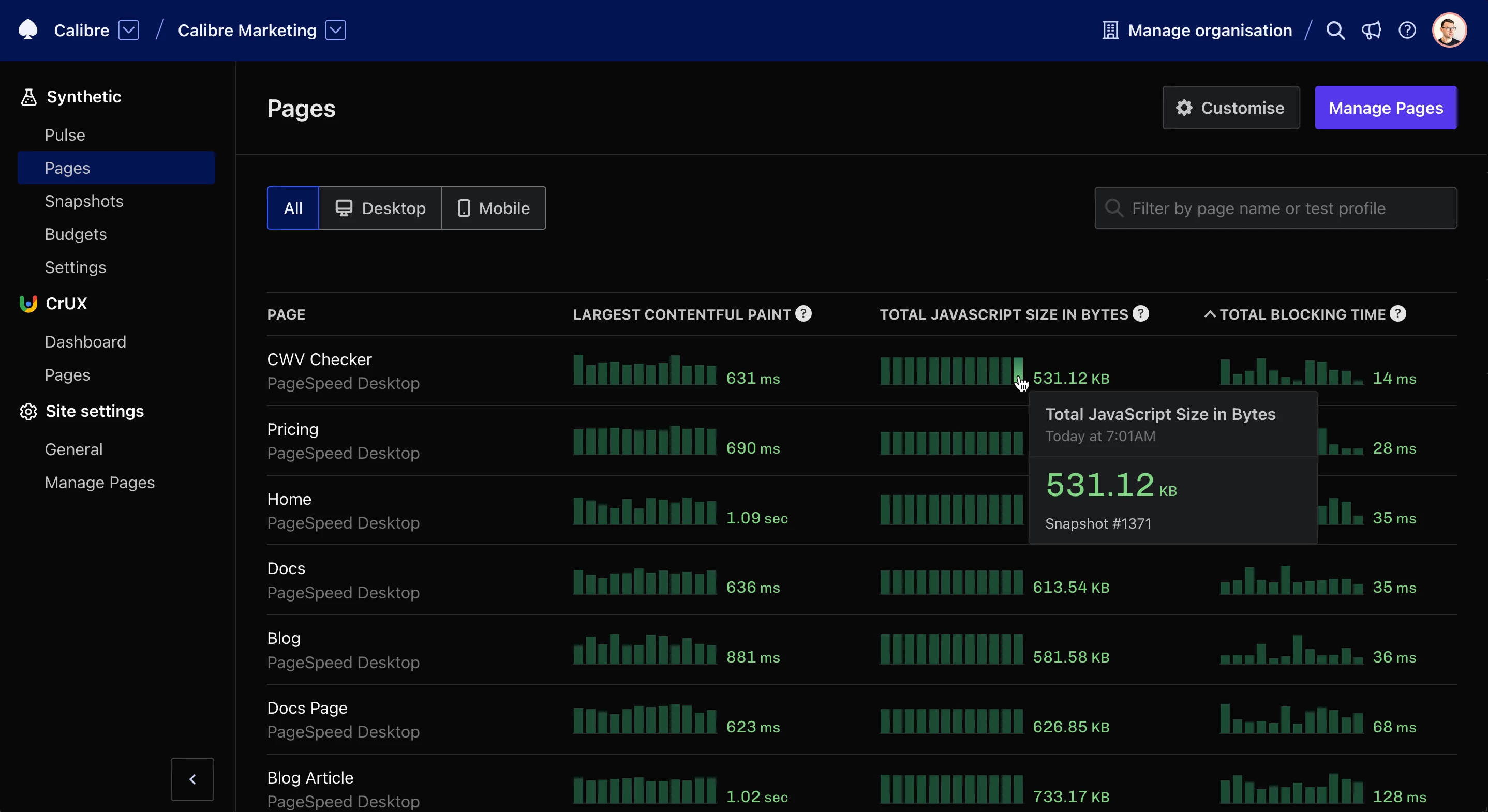Click the Site settings gear icon

(28, 411)
